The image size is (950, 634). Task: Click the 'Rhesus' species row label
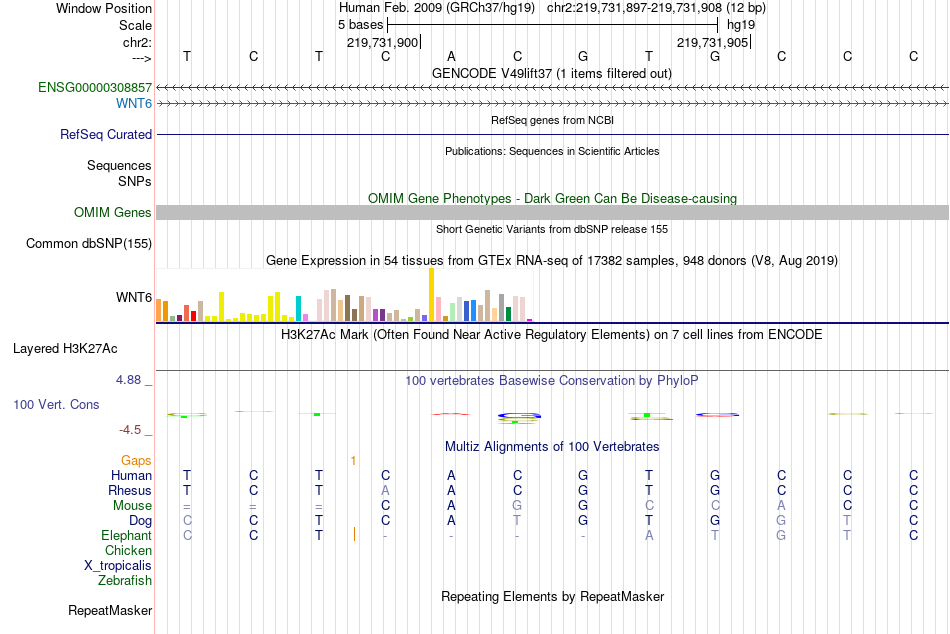130,491
